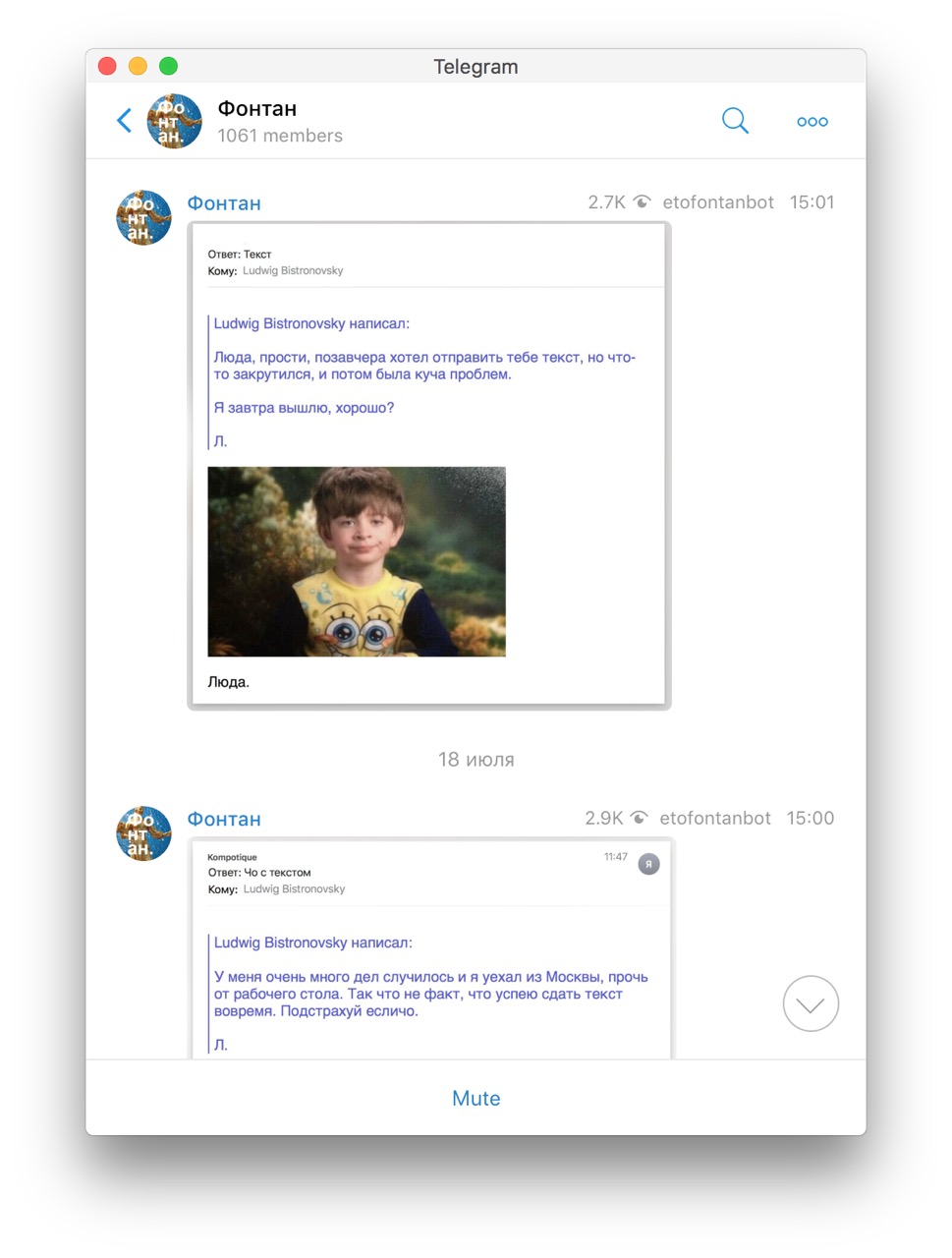Go back using the blue chevron arrow
Image resolution: width=952 pixels, height=1258 pixels.
point(124,121)
